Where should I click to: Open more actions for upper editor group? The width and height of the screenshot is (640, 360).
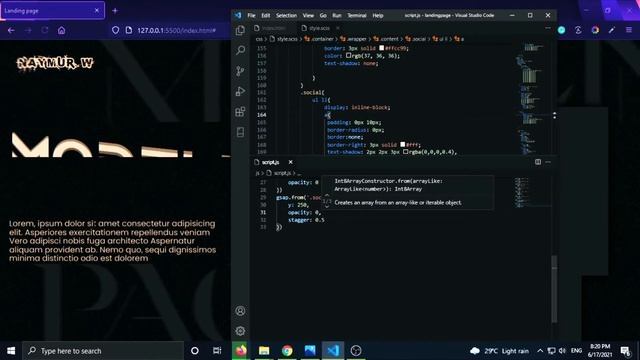click(548, 28)
